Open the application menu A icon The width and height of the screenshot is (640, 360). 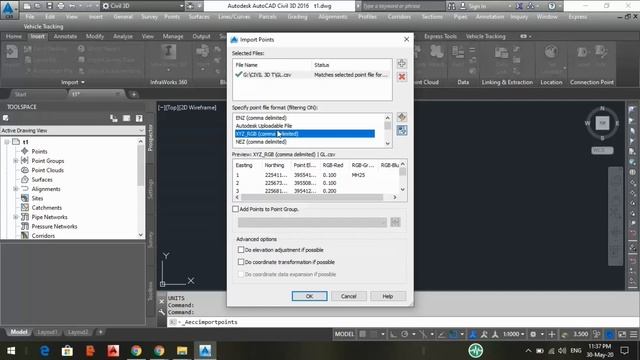tap(9, 9)
